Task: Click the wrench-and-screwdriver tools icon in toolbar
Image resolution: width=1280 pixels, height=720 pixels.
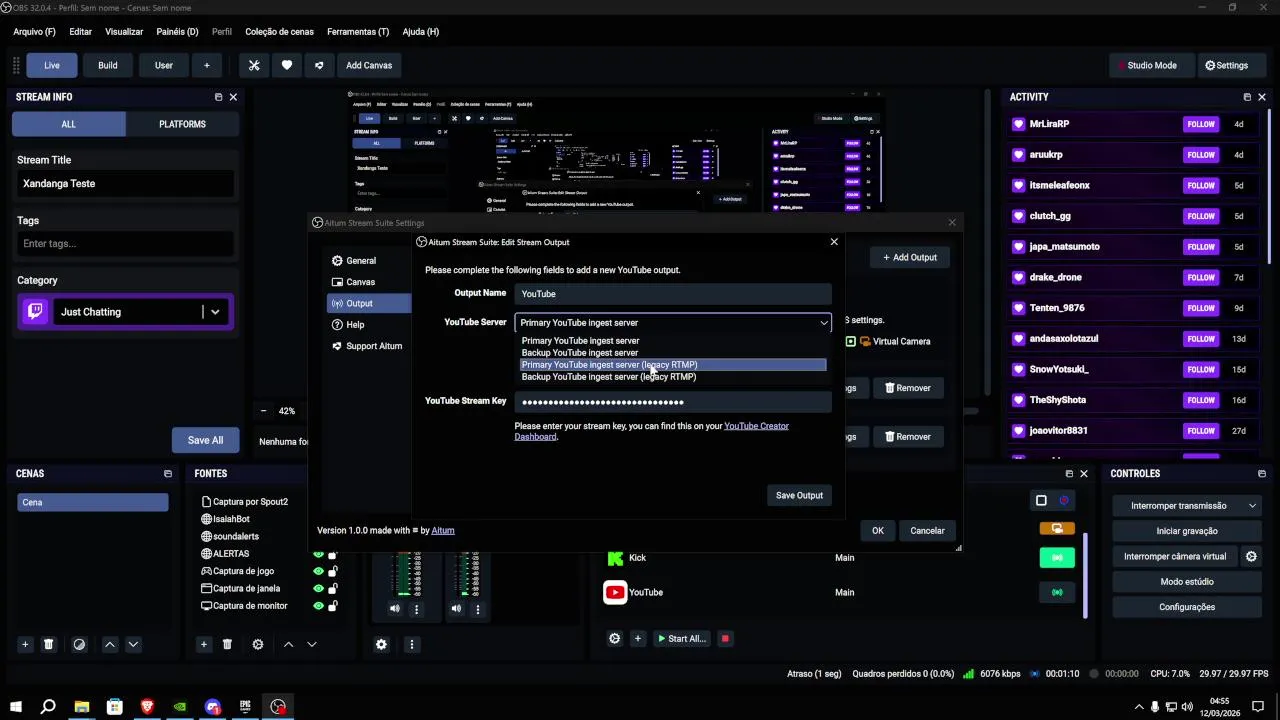Action: tap(254, 65)
